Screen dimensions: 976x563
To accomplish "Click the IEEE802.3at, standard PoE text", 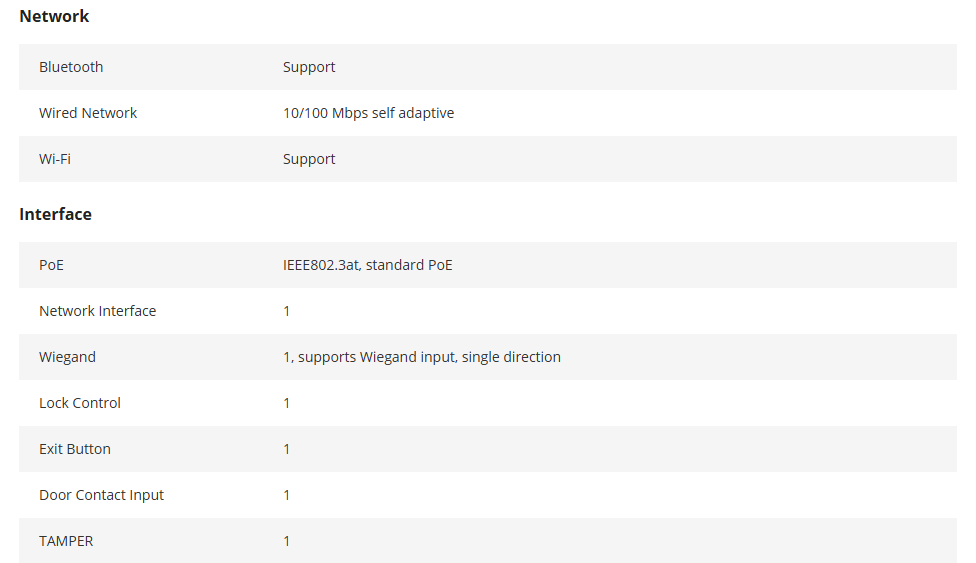I will 367,265.
